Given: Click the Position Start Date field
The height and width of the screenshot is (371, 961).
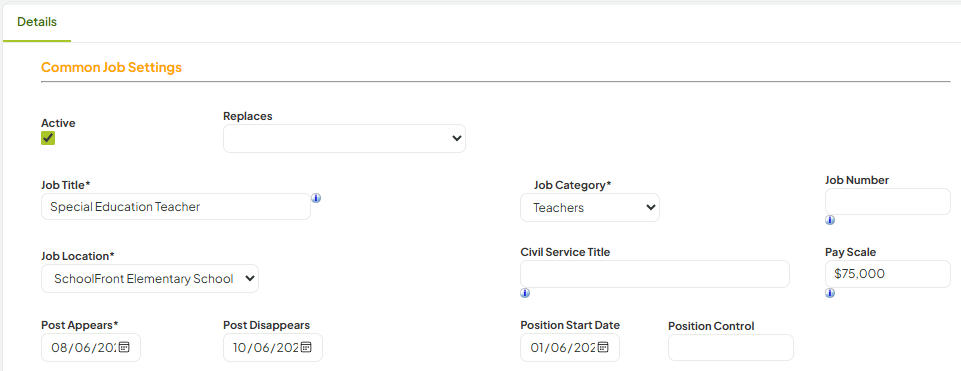Looking at the screenshot, I should [570, 347].
